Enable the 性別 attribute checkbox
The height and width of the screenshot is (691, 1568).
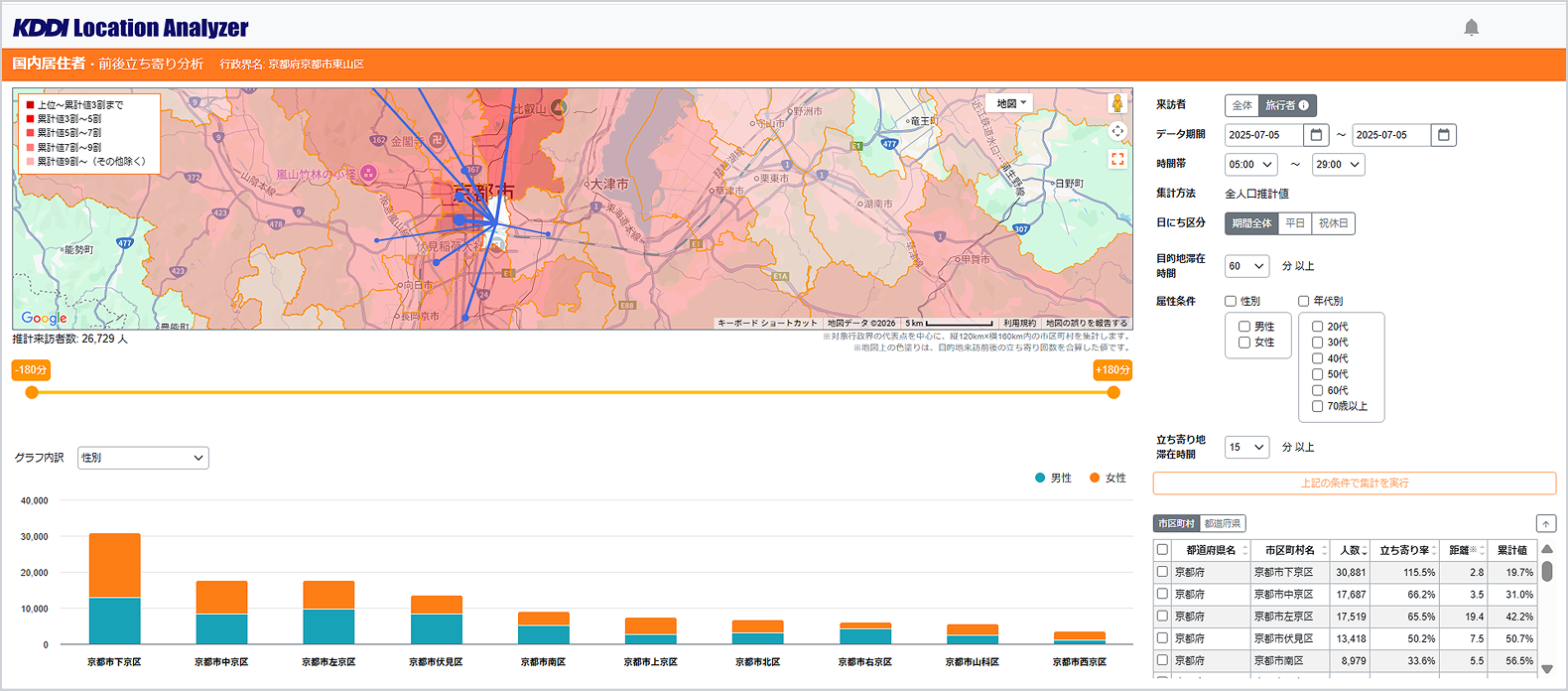pyautogui.click(x=1231, y=301)
